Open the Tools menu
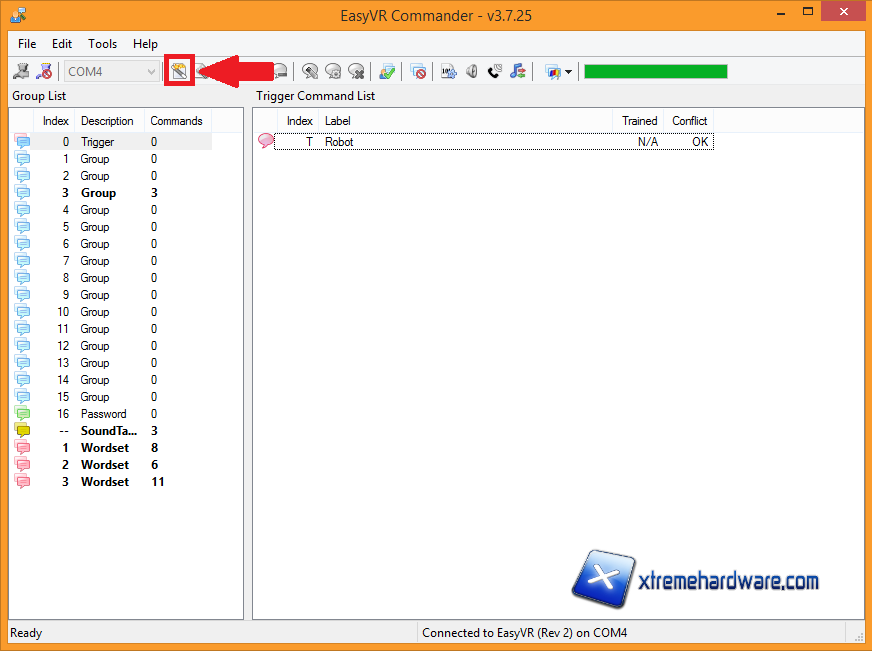872x651 pixels. (x=102, y=44)
